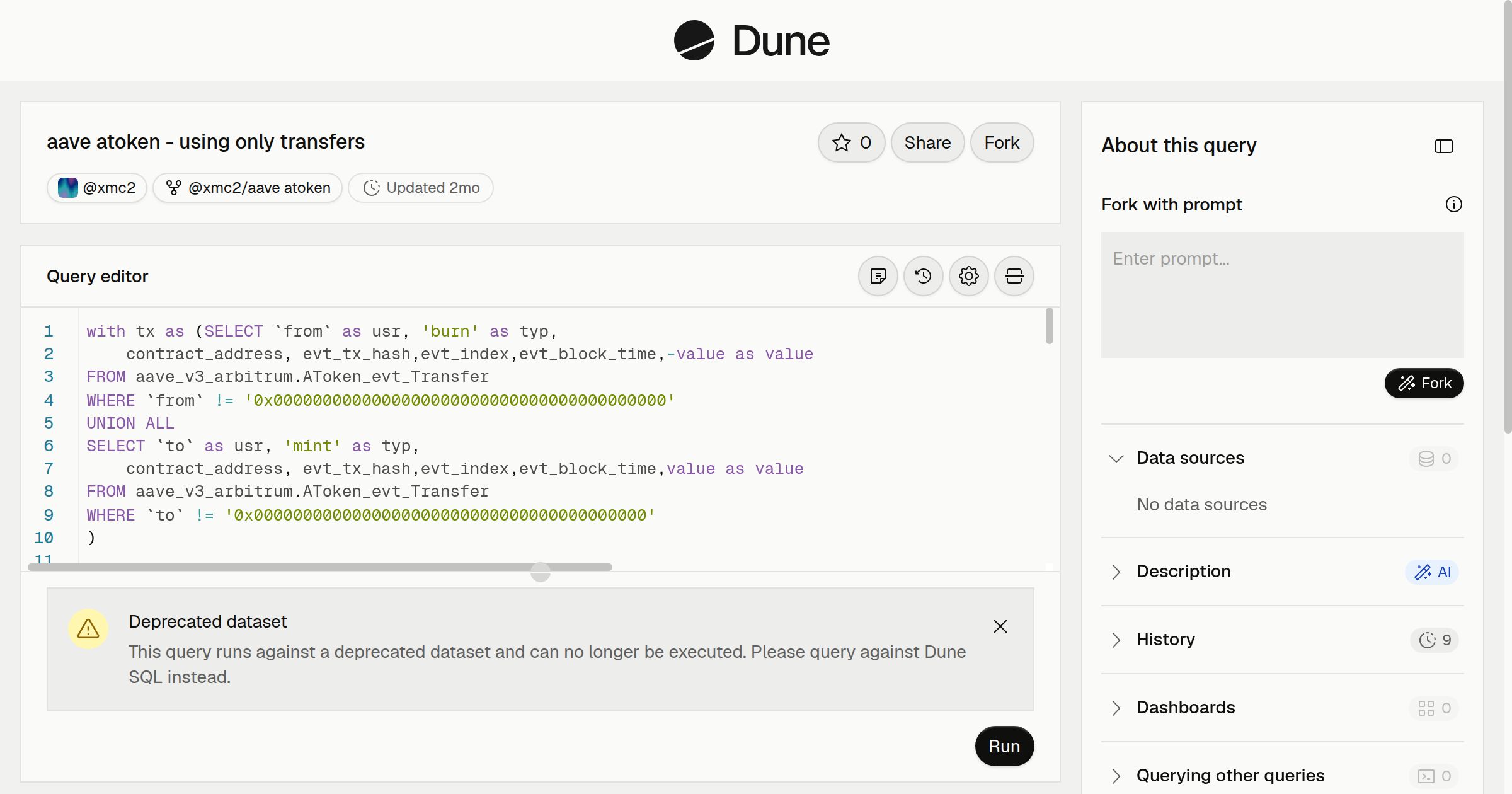This screenshot has width=1512, height=794.
Task: Click the Dashboards count badge
Action: 1435,708
